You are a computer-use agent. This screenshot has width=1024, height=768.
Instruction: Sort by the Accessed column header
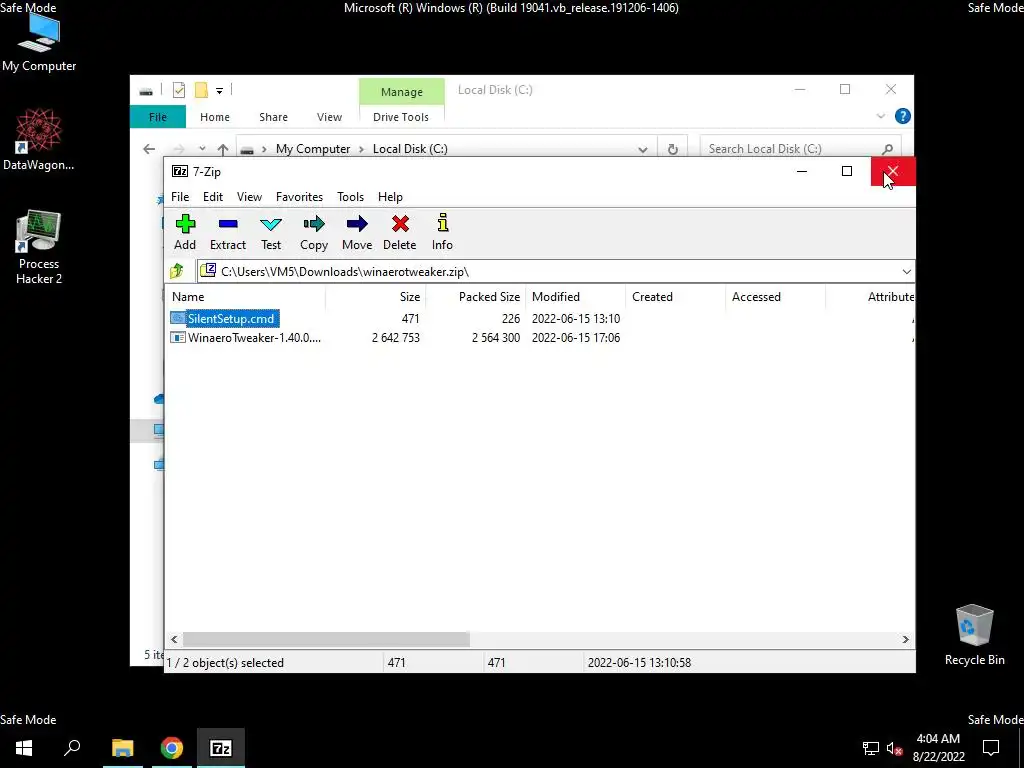point(775,296)
